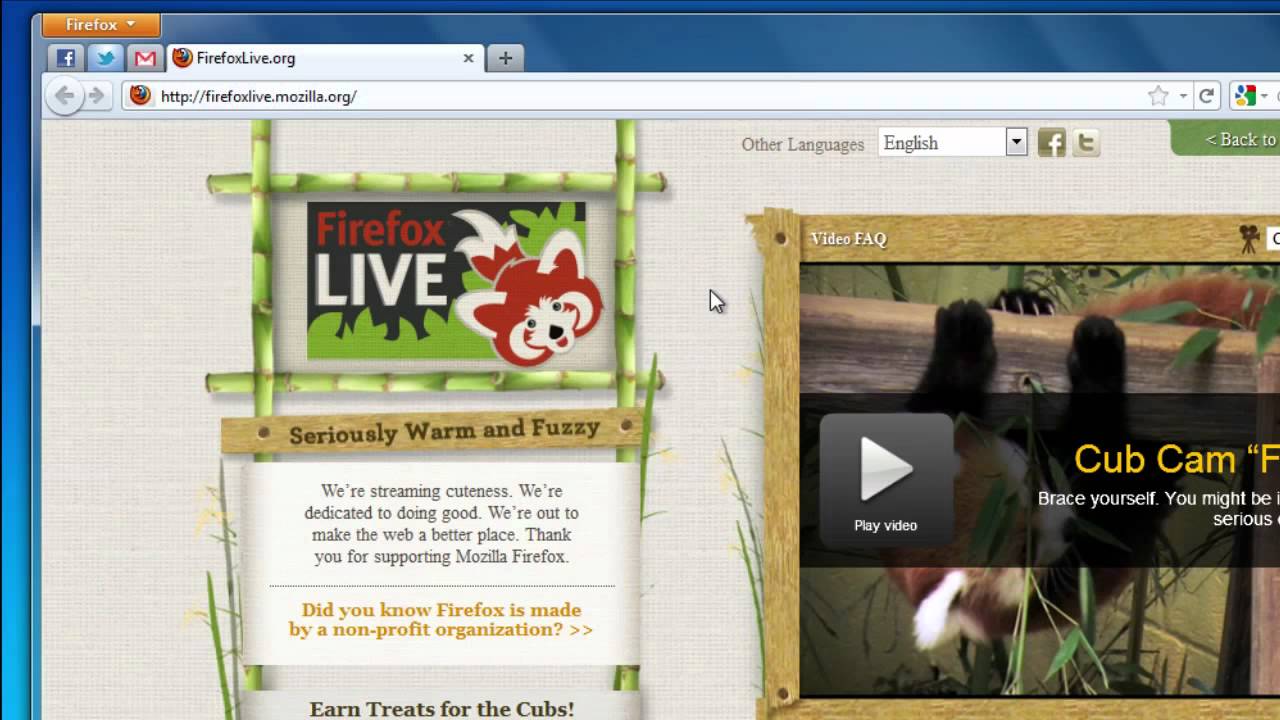Bookmark this page with the star icon
The height and width of the screenshot is (720, 1280).
(x=1158, y=96)
